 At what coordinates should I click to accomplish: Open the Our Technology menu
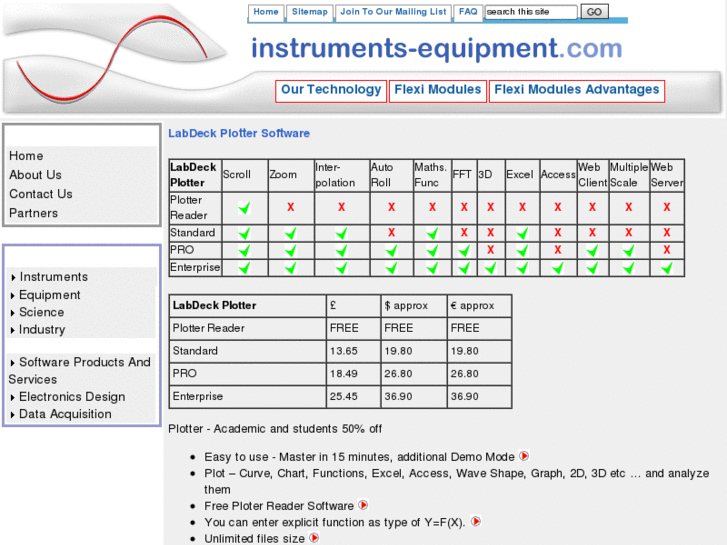pos(331,90)
